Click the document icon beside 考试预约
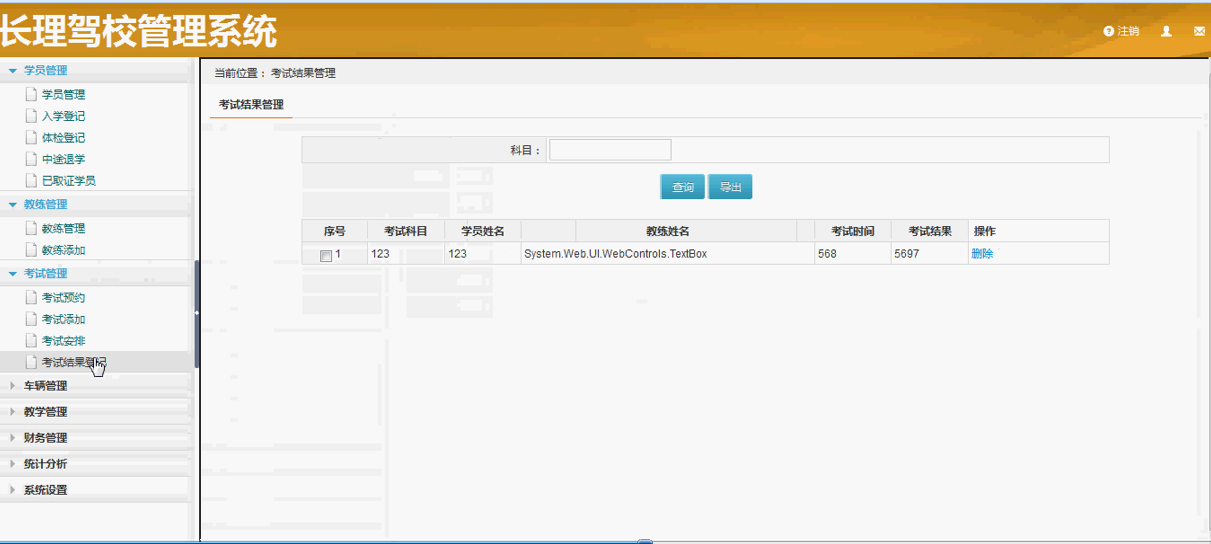 click(31, 298)
